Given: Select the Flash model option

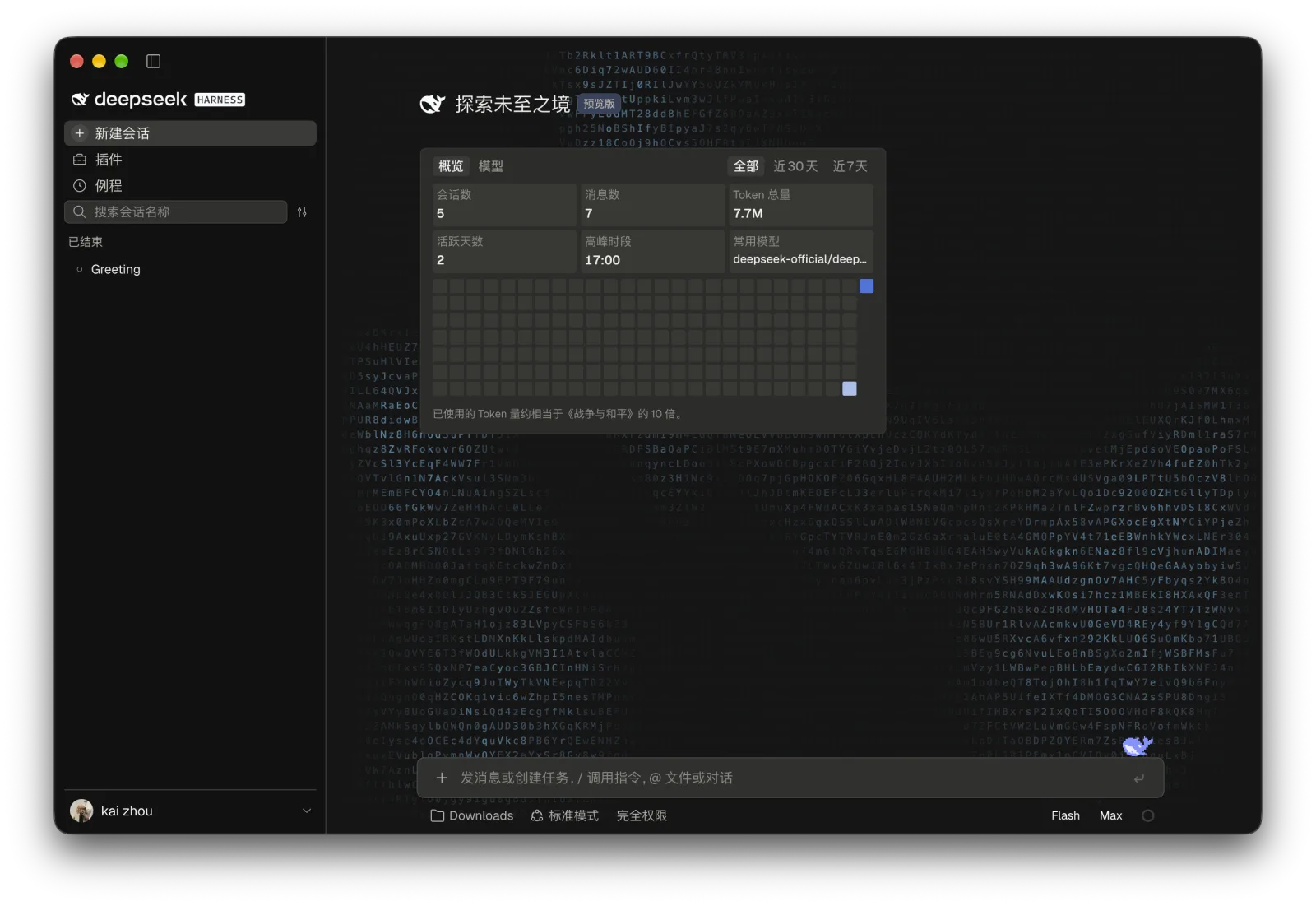Looking at the screenshot, I should click(1065, 815).
